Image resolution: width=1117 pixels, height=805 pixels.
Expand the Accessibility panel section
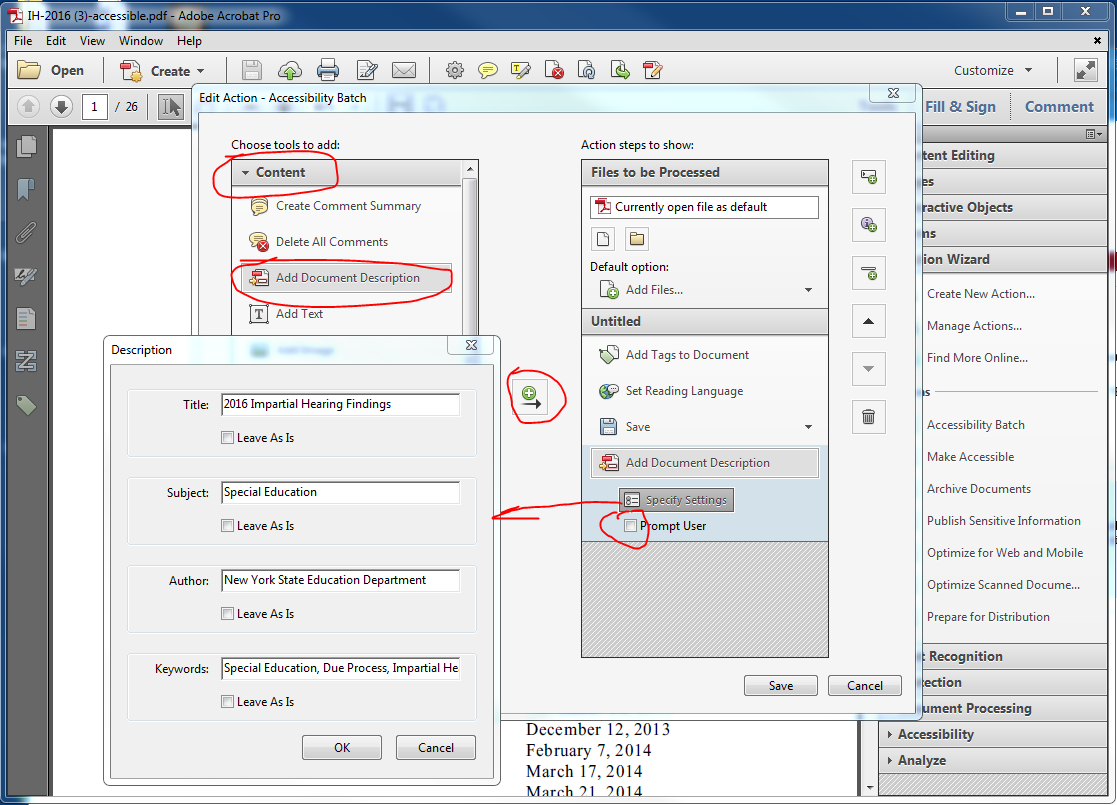tap(890, 734)
